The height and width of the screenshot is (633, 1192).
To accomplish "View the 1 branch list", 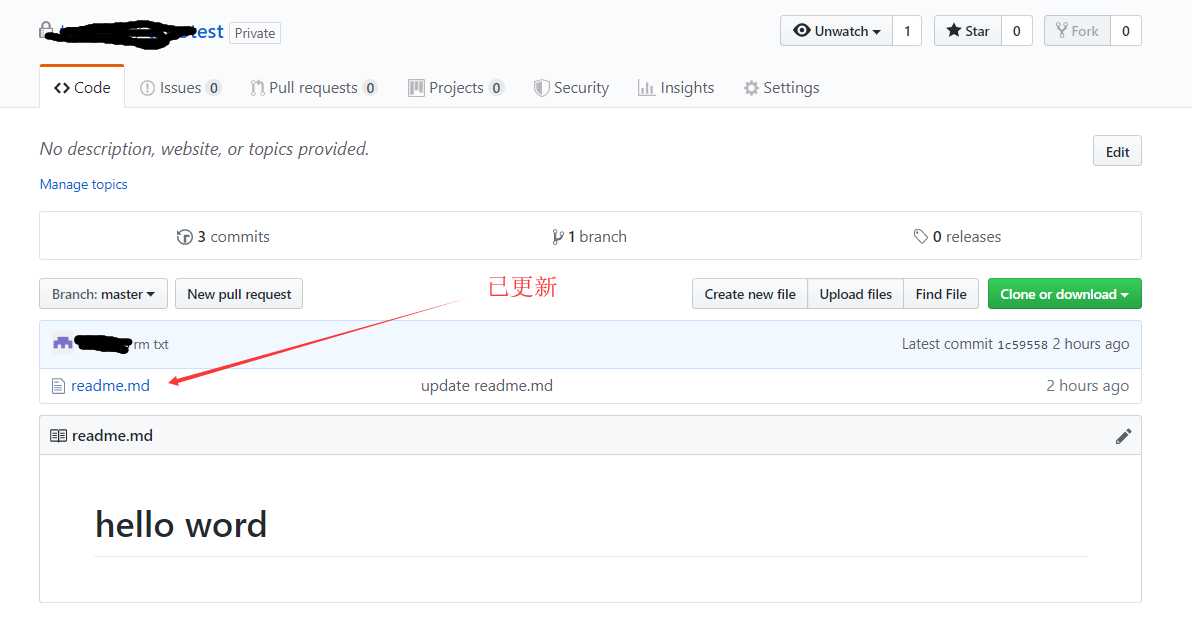I will pos(589,236).
